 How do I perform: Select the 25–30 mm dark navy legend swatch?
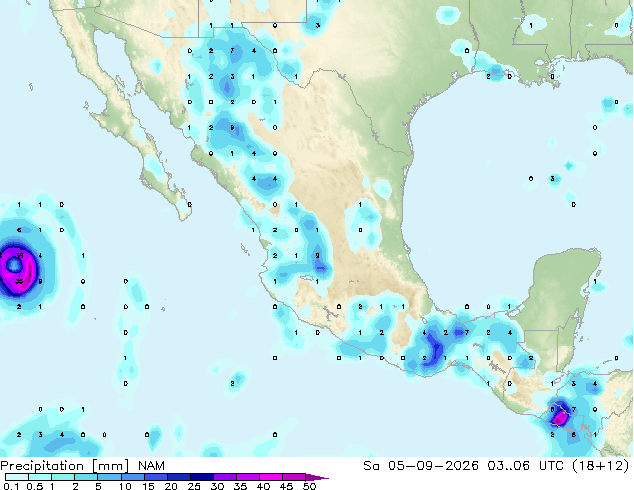202,477
